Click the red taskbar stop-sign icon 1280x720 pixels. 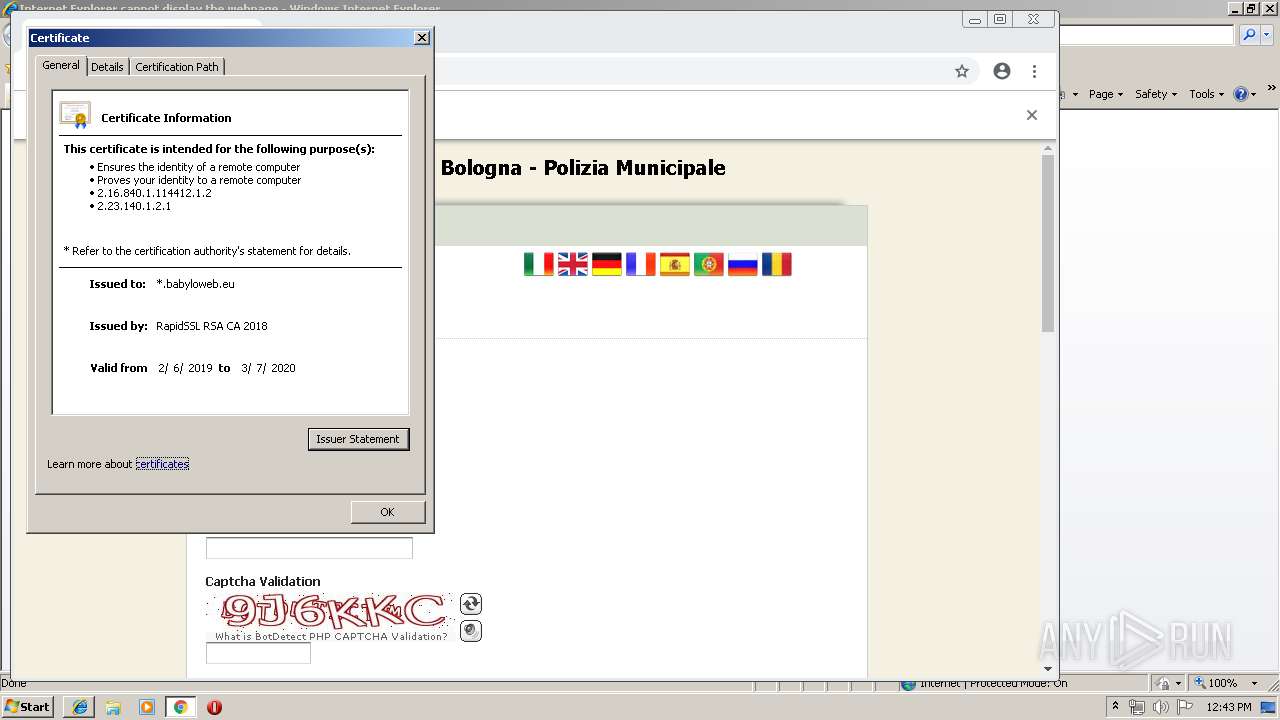coord(214,707)
